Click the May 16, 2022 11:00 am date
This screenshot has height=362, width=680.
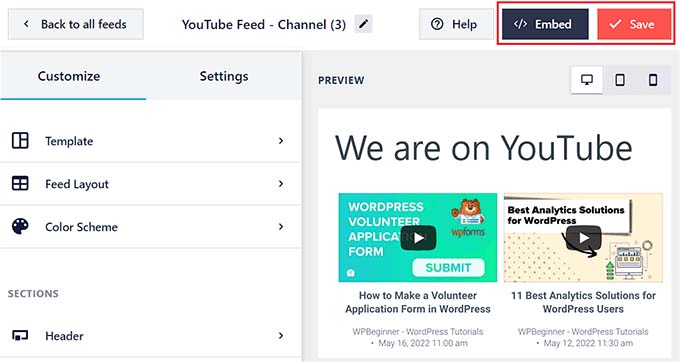[x=423, y=343]
